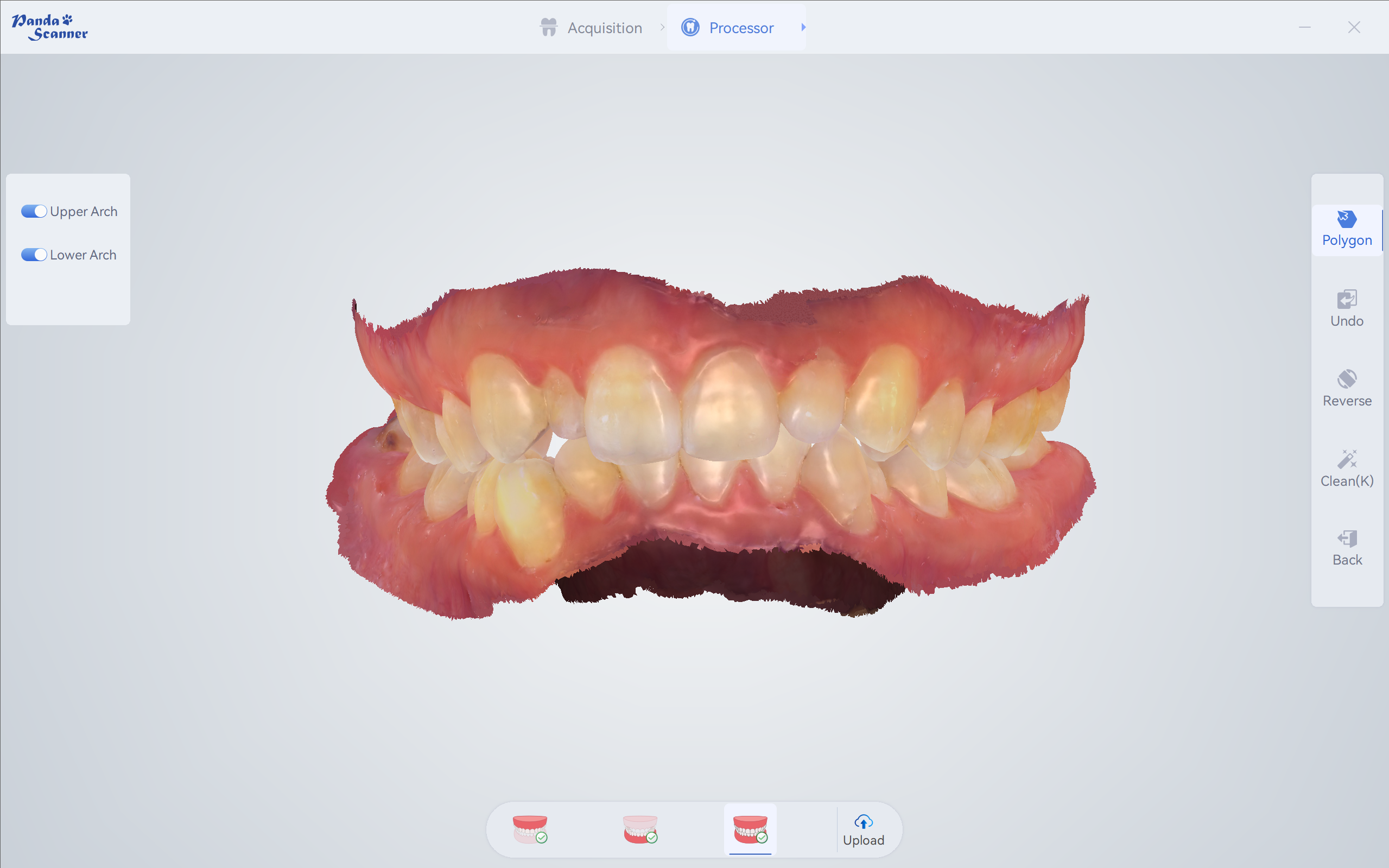Select the upper jaw scan thumbnail
Viewport: 1389px width, 868px height.
(x=530, y=829)
